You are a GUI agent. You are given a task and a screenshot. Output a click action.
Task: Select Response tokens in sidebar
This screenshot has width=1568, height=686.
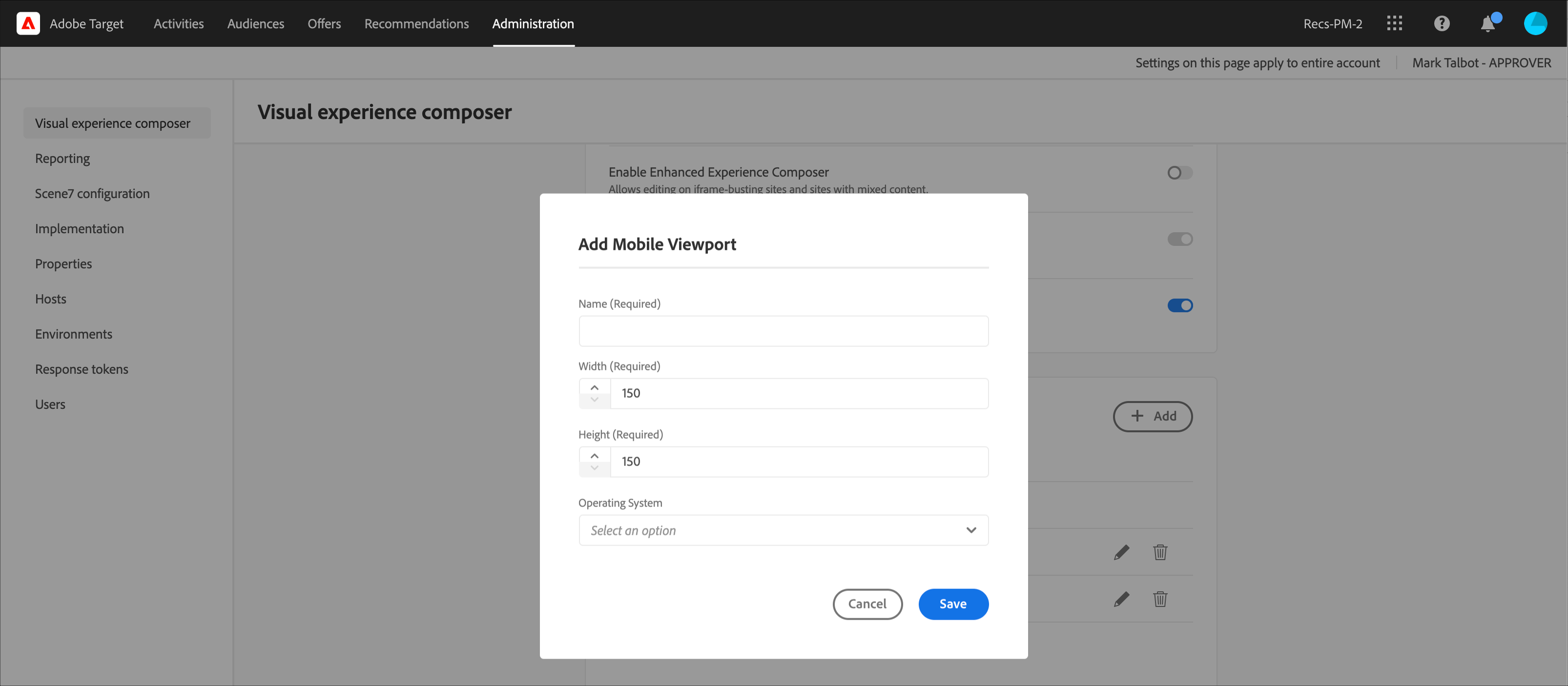82,369
